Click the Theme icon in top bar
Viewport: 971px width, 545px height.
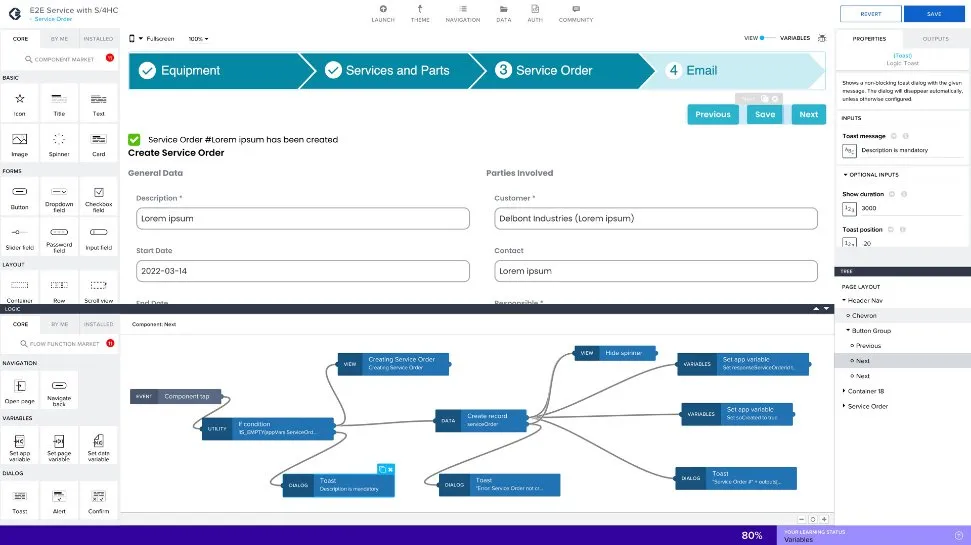[420, 10]
